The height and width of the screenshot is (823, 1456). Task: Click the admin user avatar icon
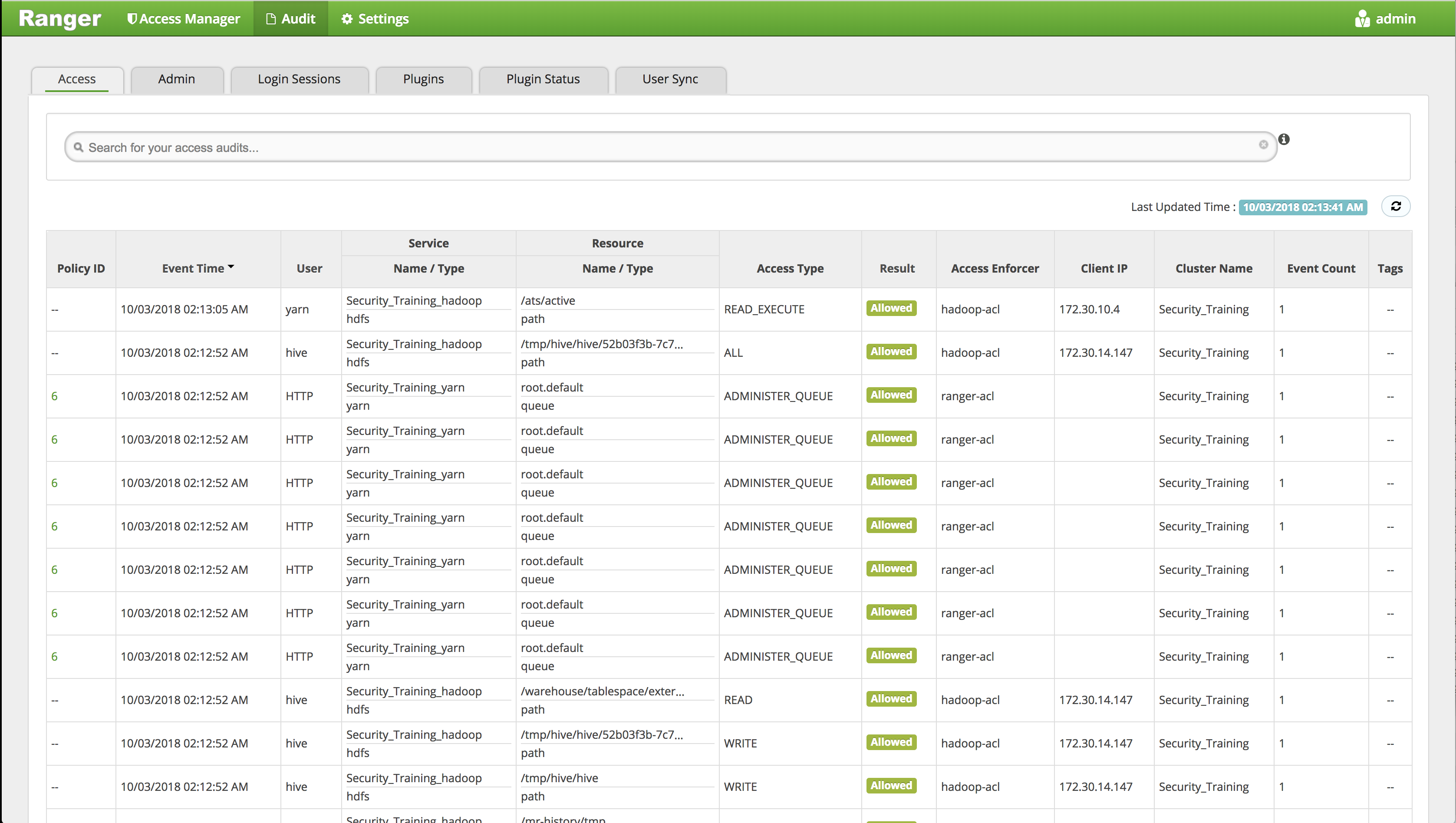(x=1362, y=19)
